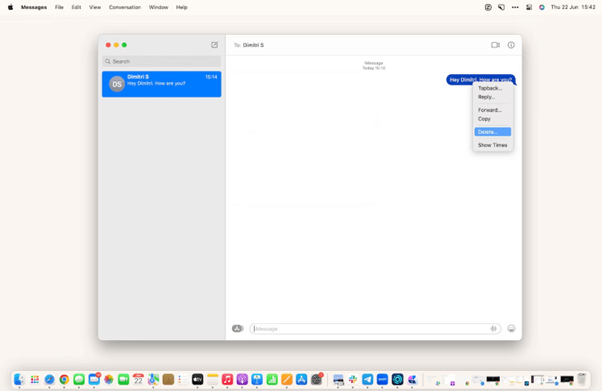The height and width of the screenshot is (391, 602).
Task: Open Slack from the Dock
Action: [353, 379]
